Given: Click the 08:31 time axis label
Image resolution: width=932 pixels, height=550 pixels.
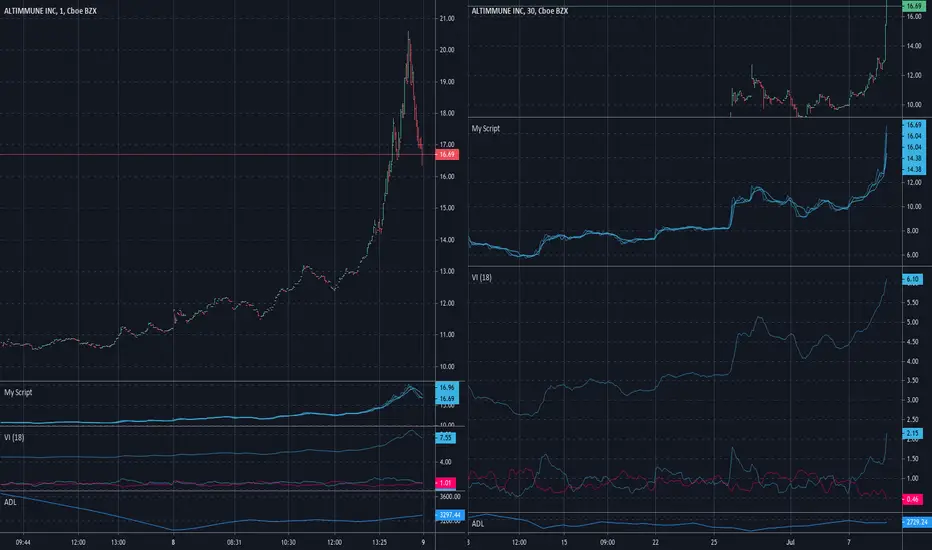Looking at the screenshot, I should (x=234, y=542).
